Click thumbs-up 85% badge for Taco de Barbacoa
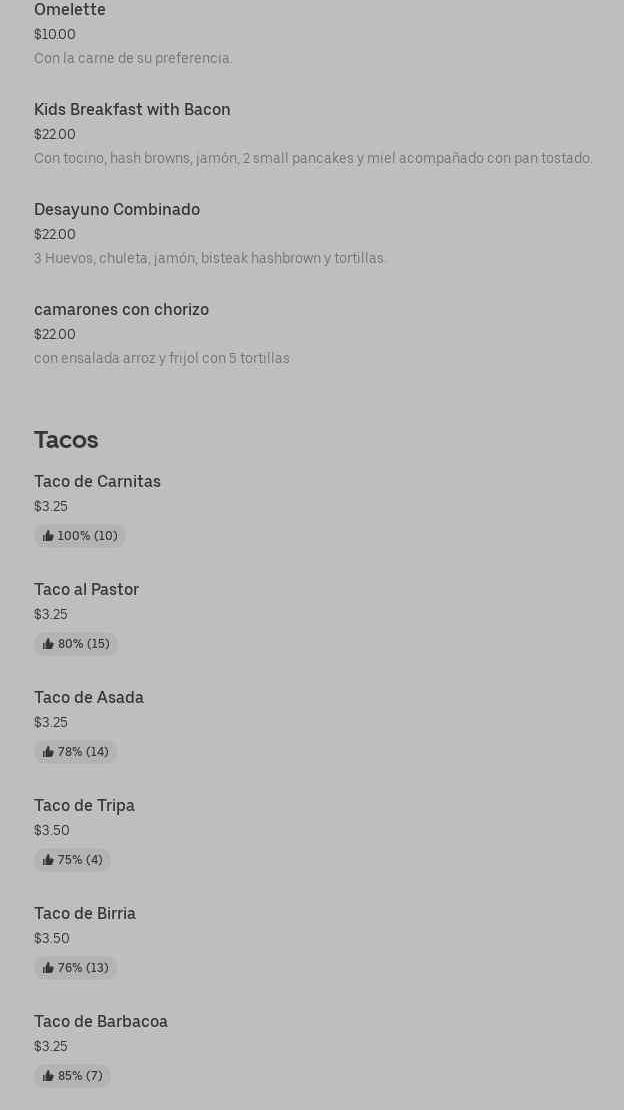 pos(72,1076)
